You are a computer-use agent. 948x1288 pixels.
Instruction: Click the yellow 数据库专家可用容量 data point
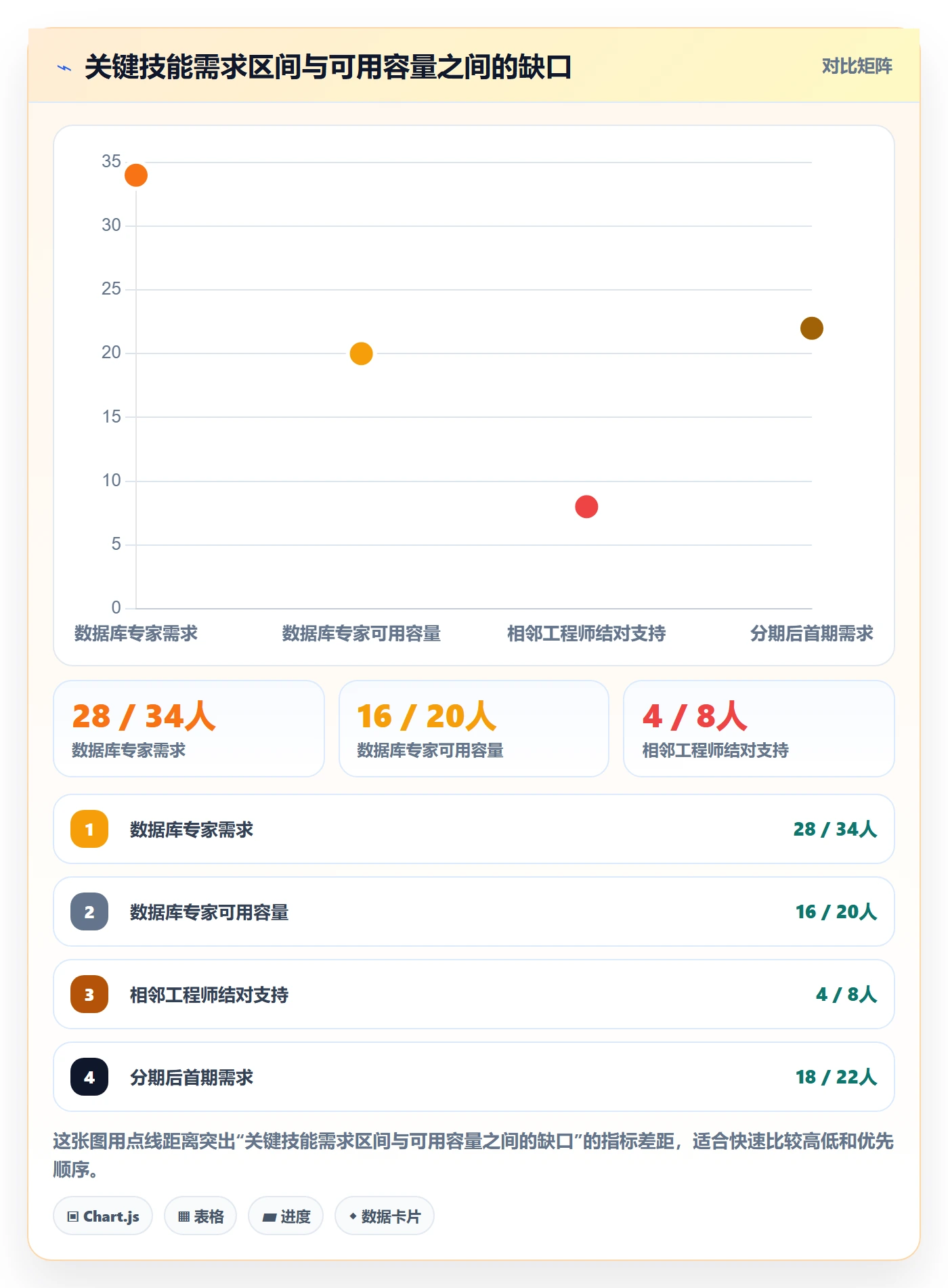pyautogui.click(x=362, y=353)
